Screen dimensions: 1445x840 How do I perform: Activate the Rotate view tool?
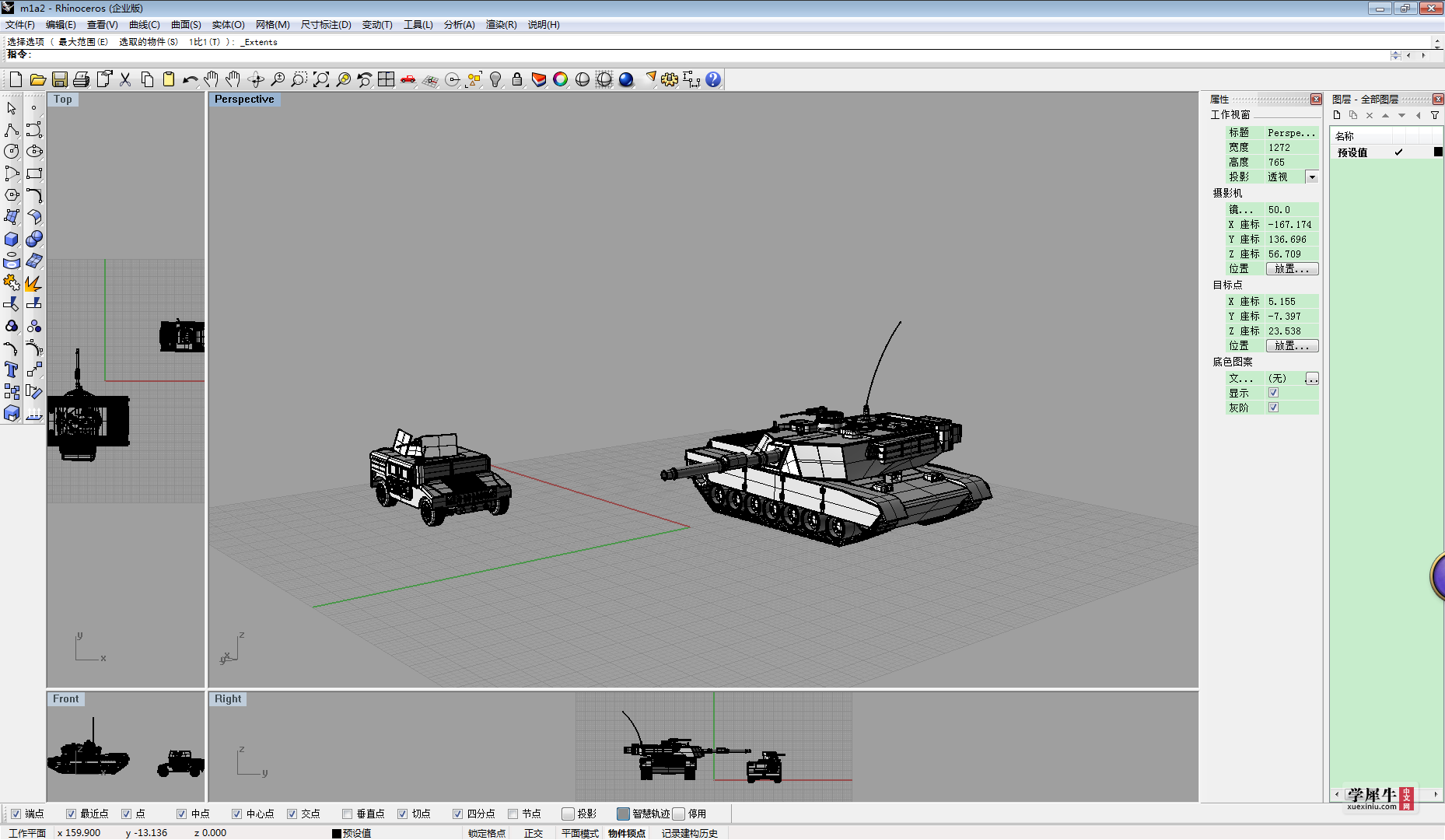255,79
